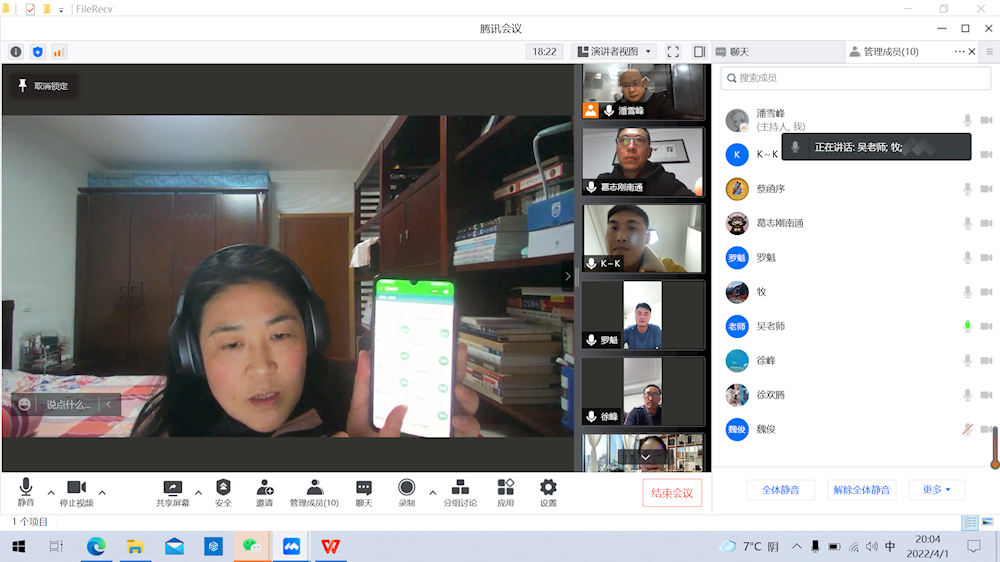1000x562 pixels.
Task: Open the 应用 apps icon
Action: 505,492
